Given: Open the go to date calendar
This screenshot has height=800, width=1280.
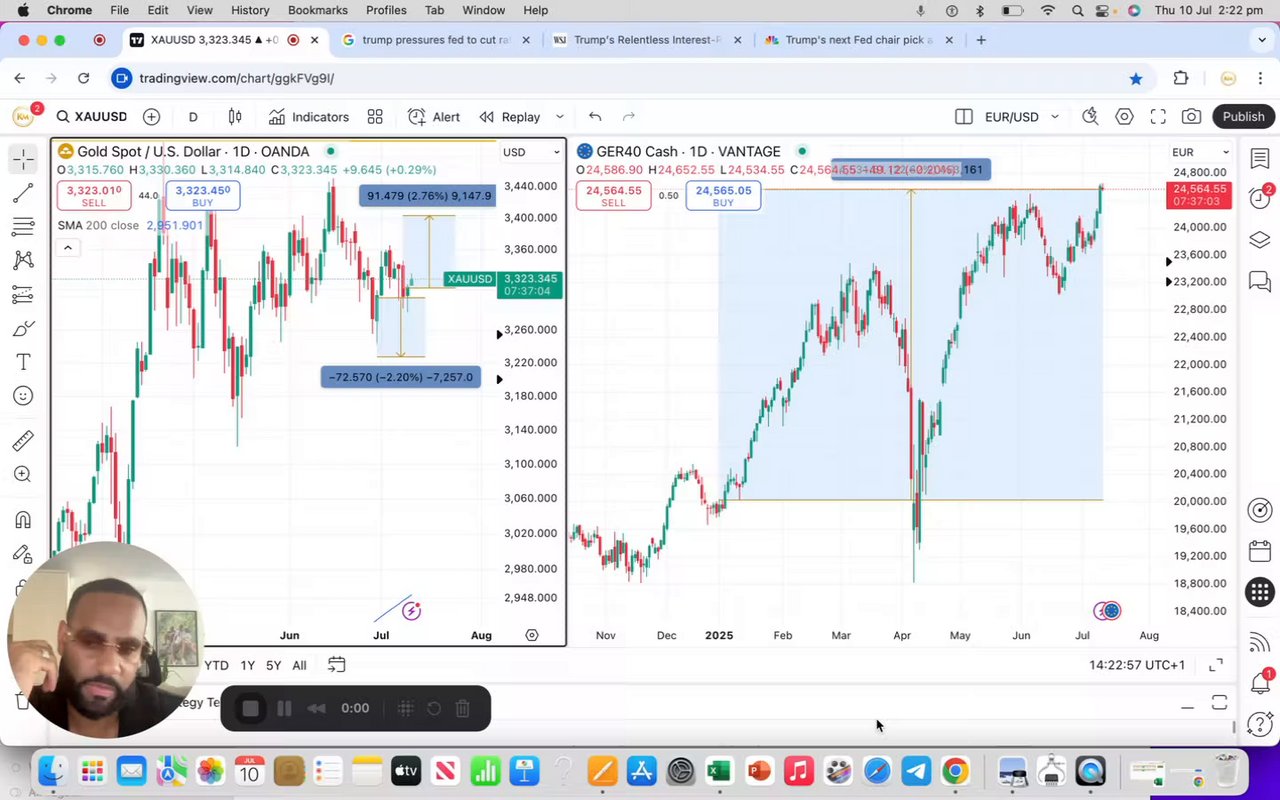Looking at the screenshot, I should click(x=337, y=665).
